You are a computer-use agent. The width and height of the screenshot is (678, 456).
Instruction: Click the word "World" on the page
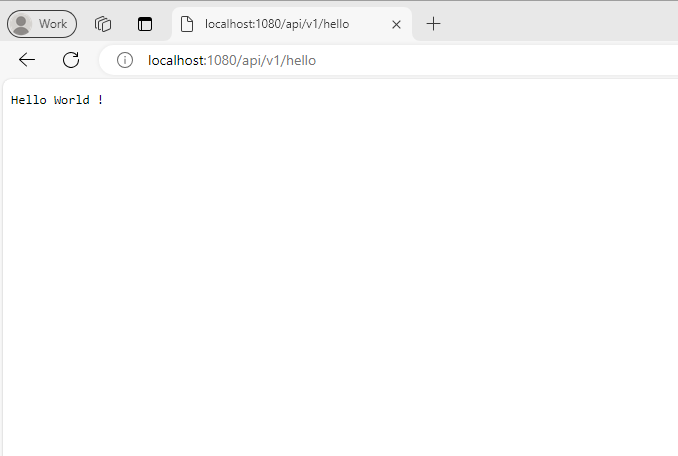71,100
